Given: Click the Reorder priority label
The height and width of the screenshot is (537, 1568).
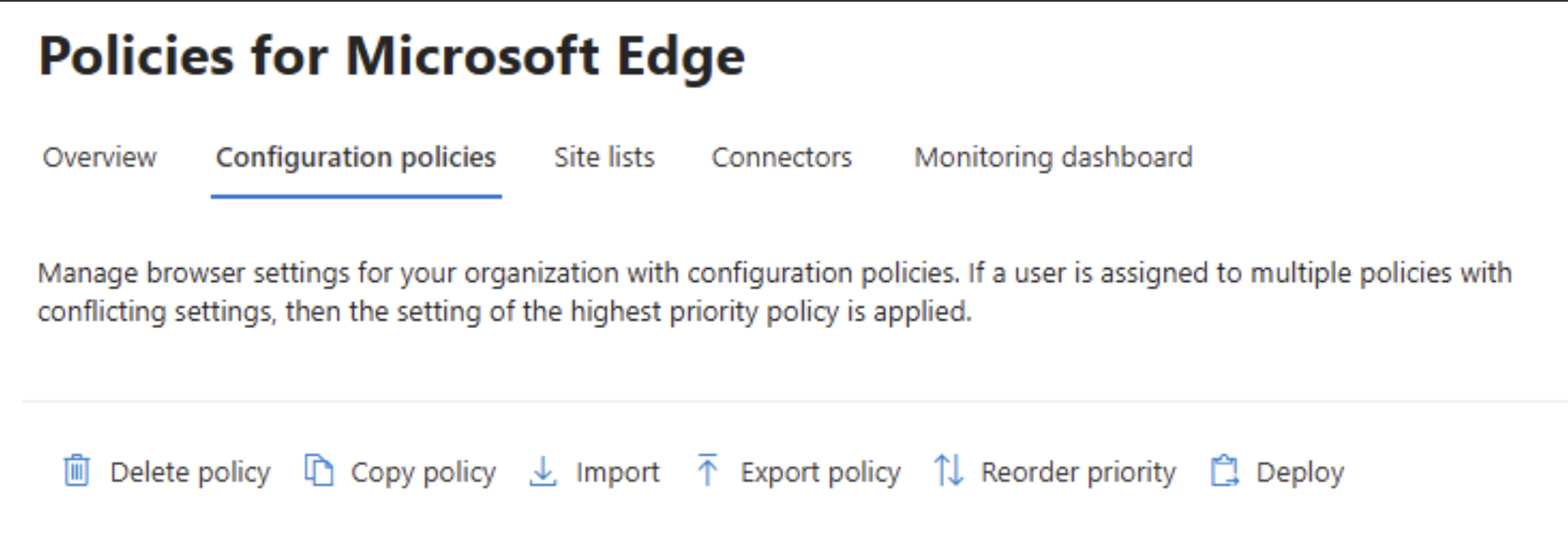Looking at the screenshot, I should click(x=1078, y=473).
